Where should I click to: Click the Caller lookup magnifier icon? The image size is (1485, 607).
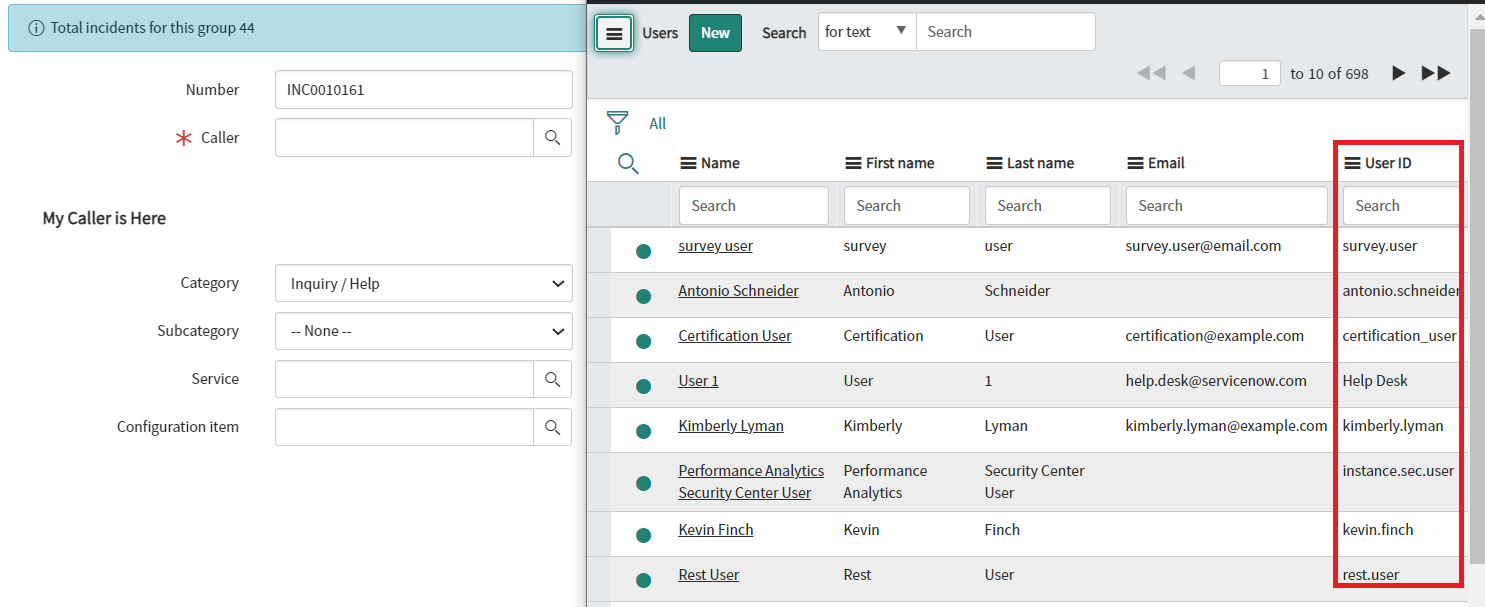[x=552, y=138]
